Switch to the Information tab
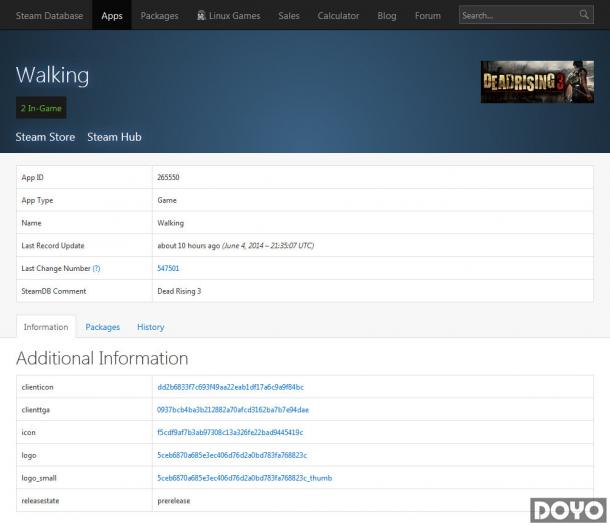The height and width of the screenshot is (526, 610). pyautogui.click(x=46, y=327)
